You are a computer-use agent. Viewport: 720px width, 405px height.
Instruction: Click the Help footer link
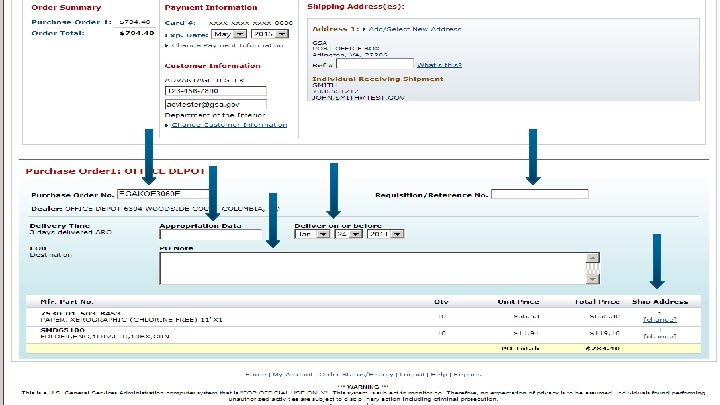439,375
